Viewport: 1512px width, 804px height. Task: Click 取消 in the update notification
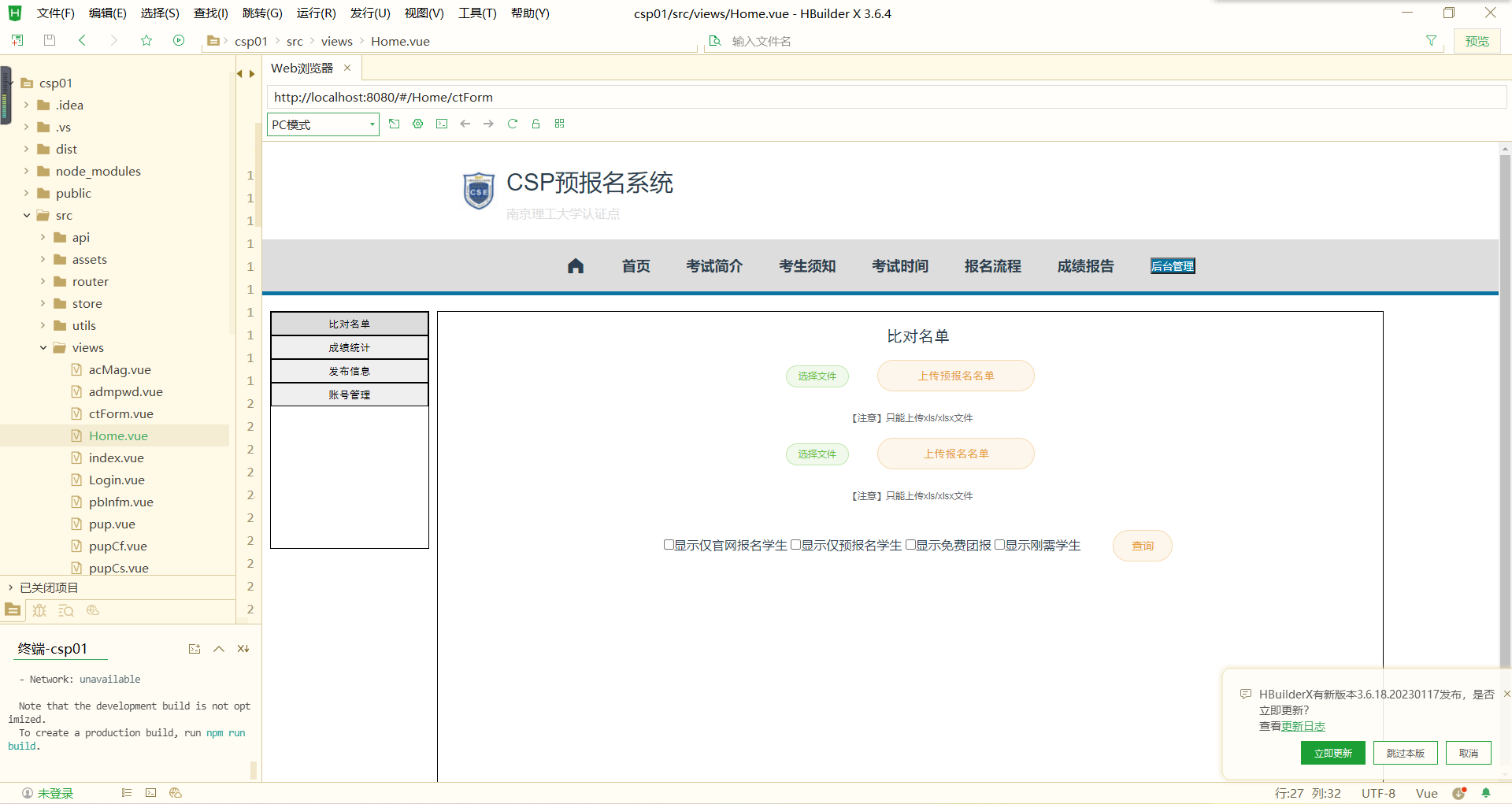[1468, 753]
